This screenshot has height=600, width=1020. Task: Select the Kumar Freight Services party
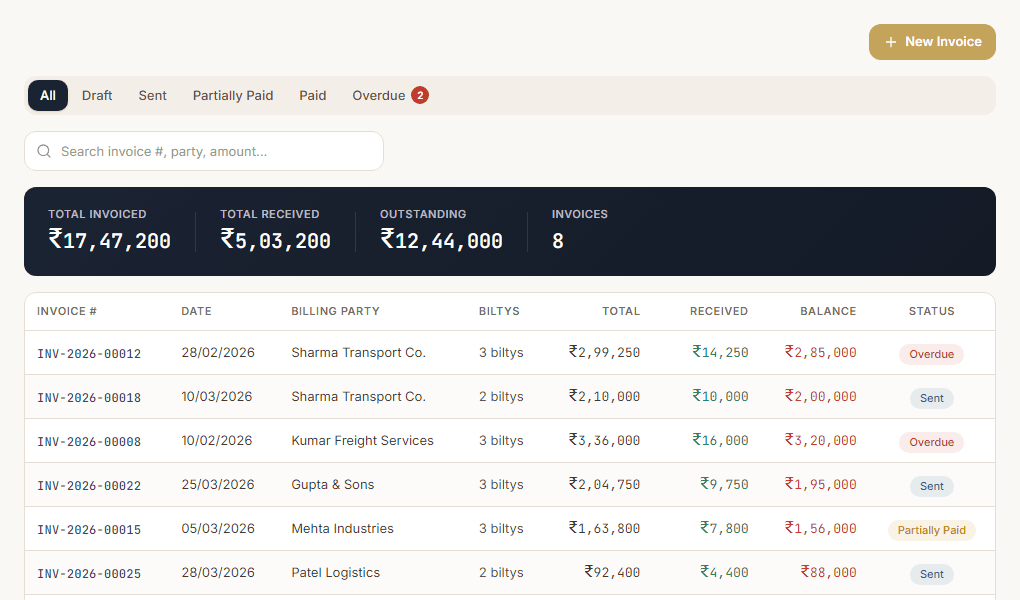click(362, 441)
